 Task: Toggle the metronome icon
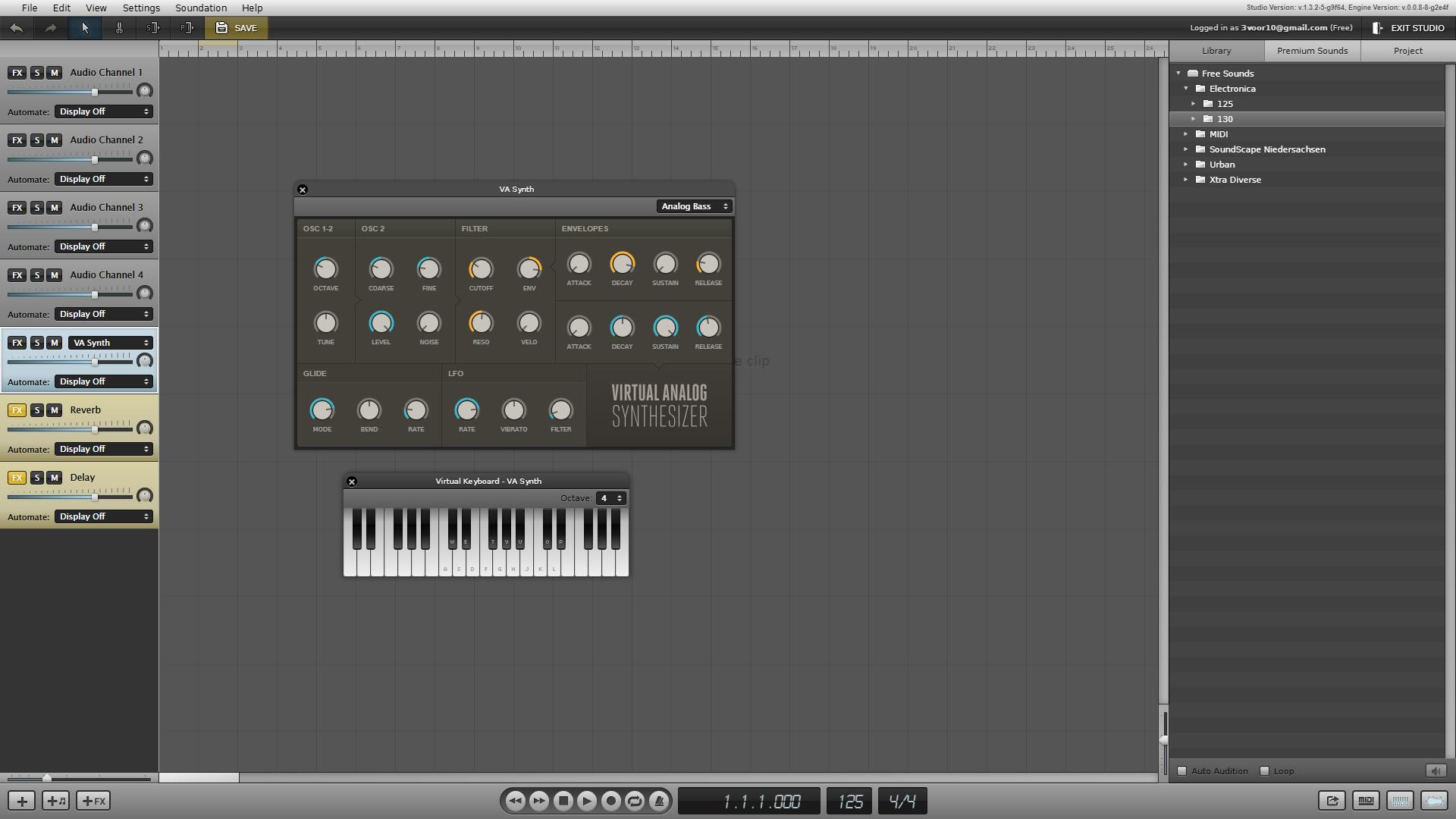click(659, 801)
